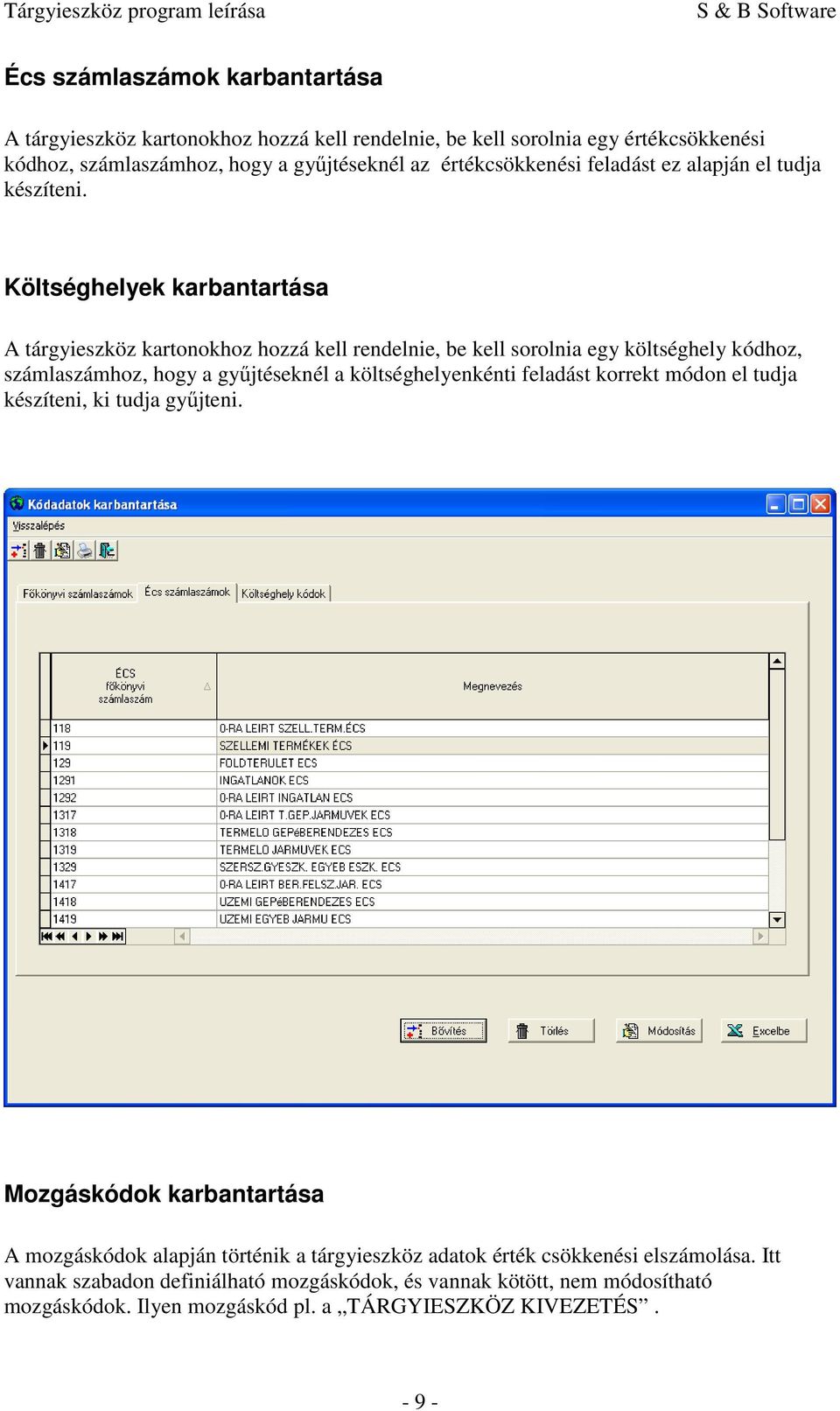Open the Költséghely kódok tab
Screen dimensions: 840x1411
point(283,594)
